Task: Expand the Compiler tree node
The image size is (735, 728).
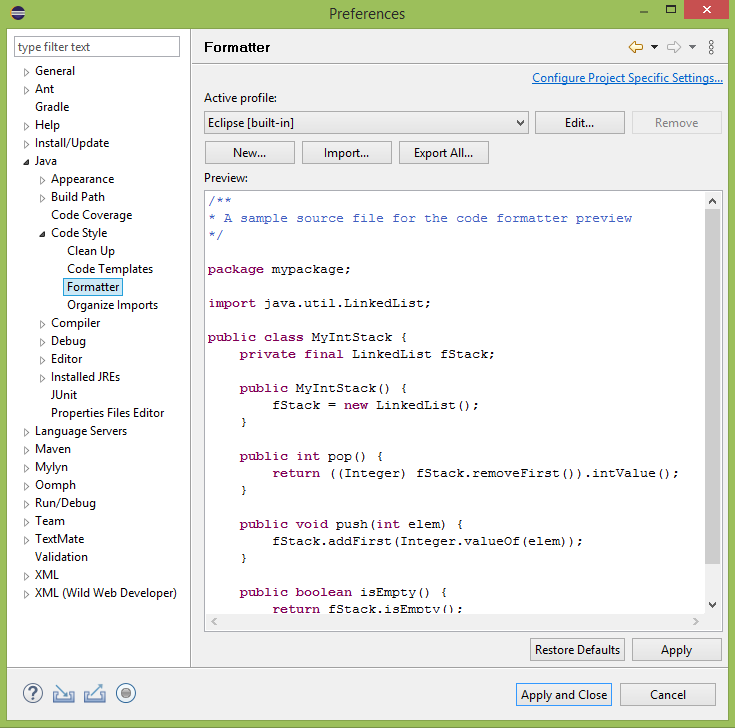Action: pyautogui.click(x=42, y=324)
